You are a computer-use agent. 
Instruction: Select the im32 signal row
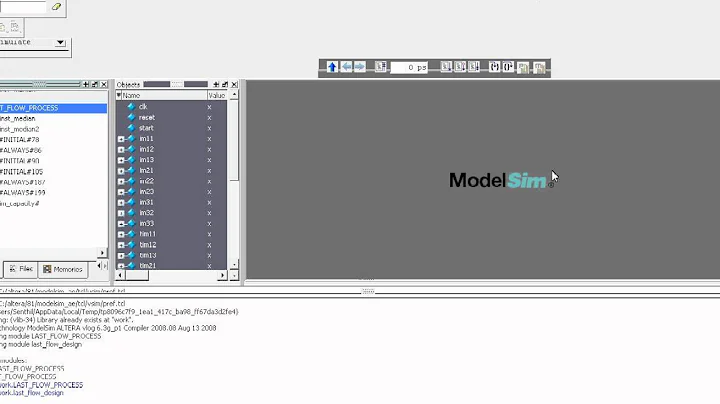(171, 213)
